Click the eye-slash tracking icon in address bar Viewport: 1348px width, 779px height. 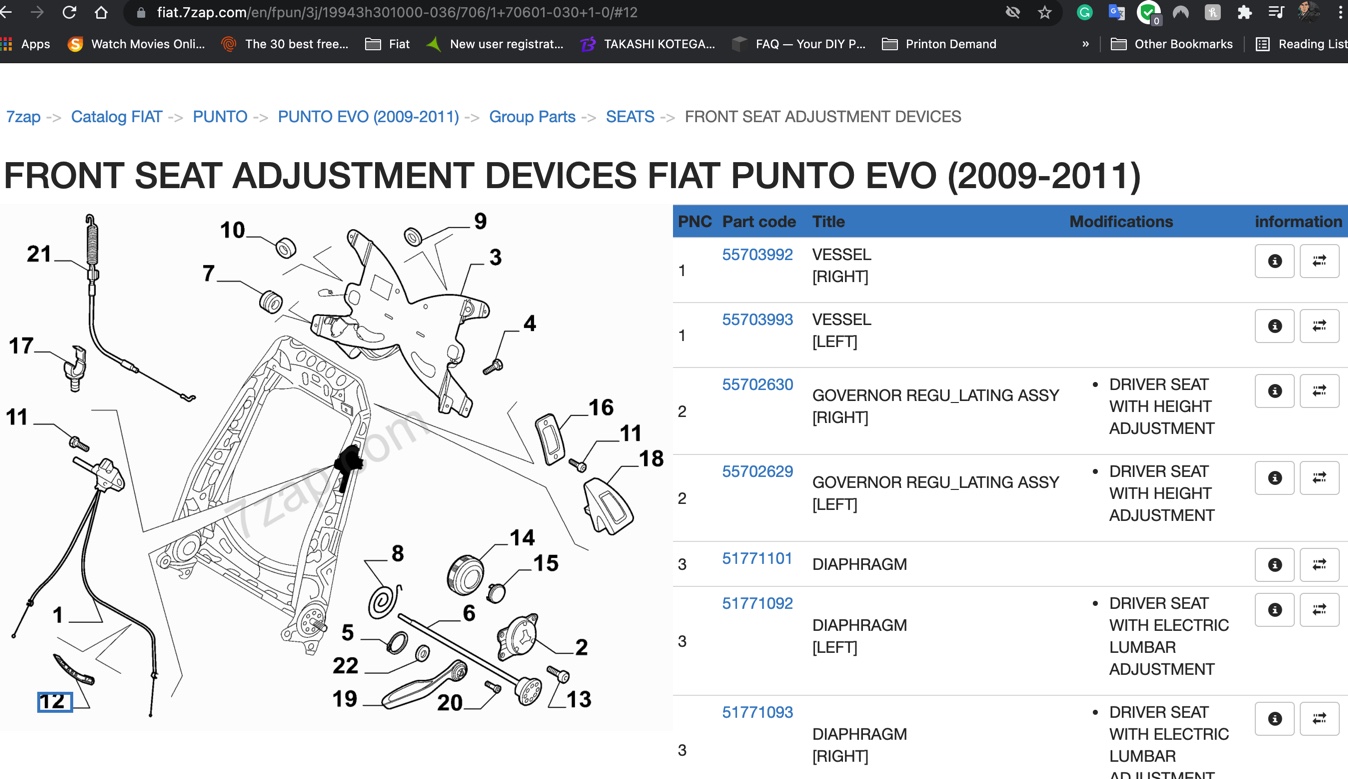coord(1013,12)
